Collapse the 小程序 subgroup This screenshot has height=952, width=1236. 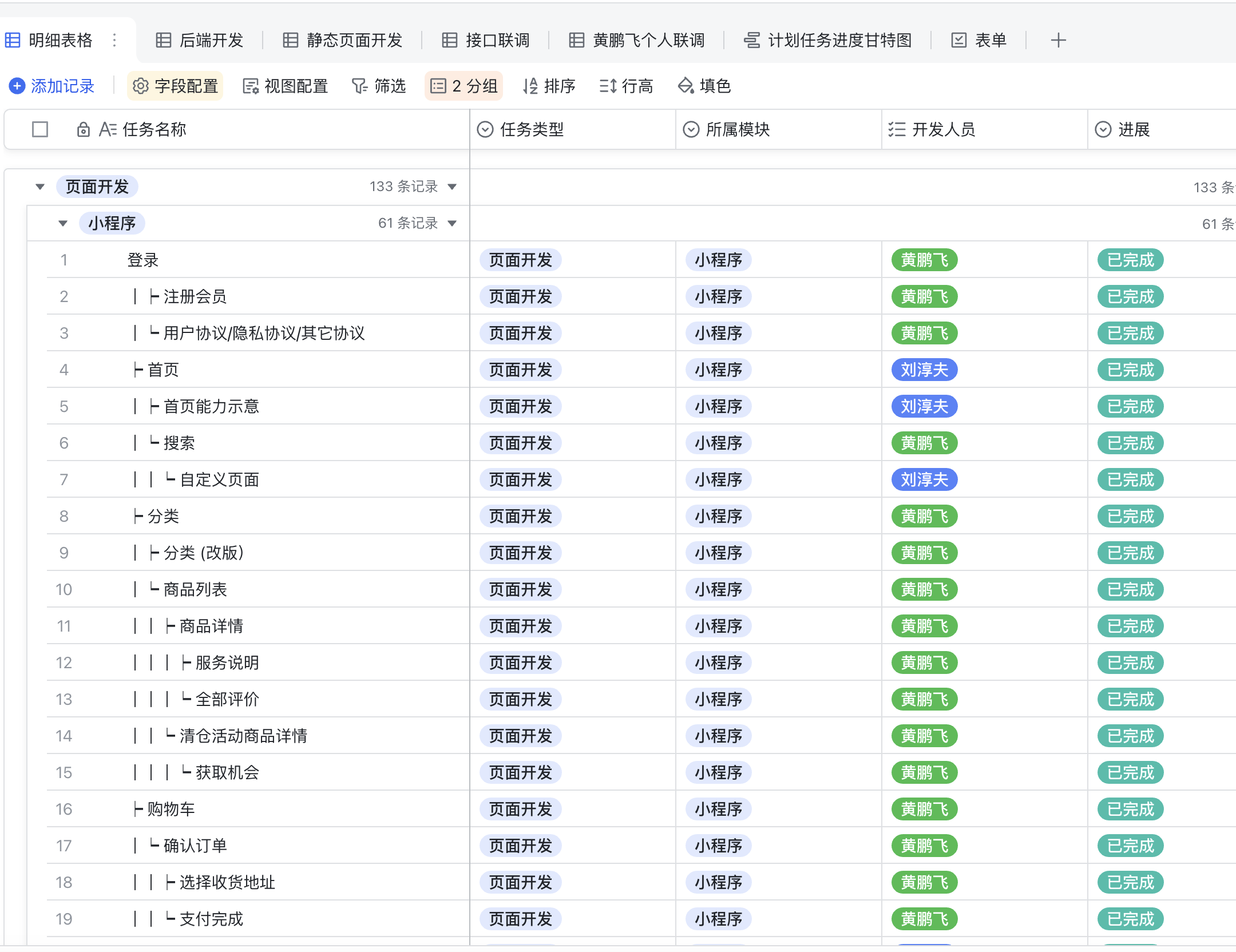pos(63,223)
